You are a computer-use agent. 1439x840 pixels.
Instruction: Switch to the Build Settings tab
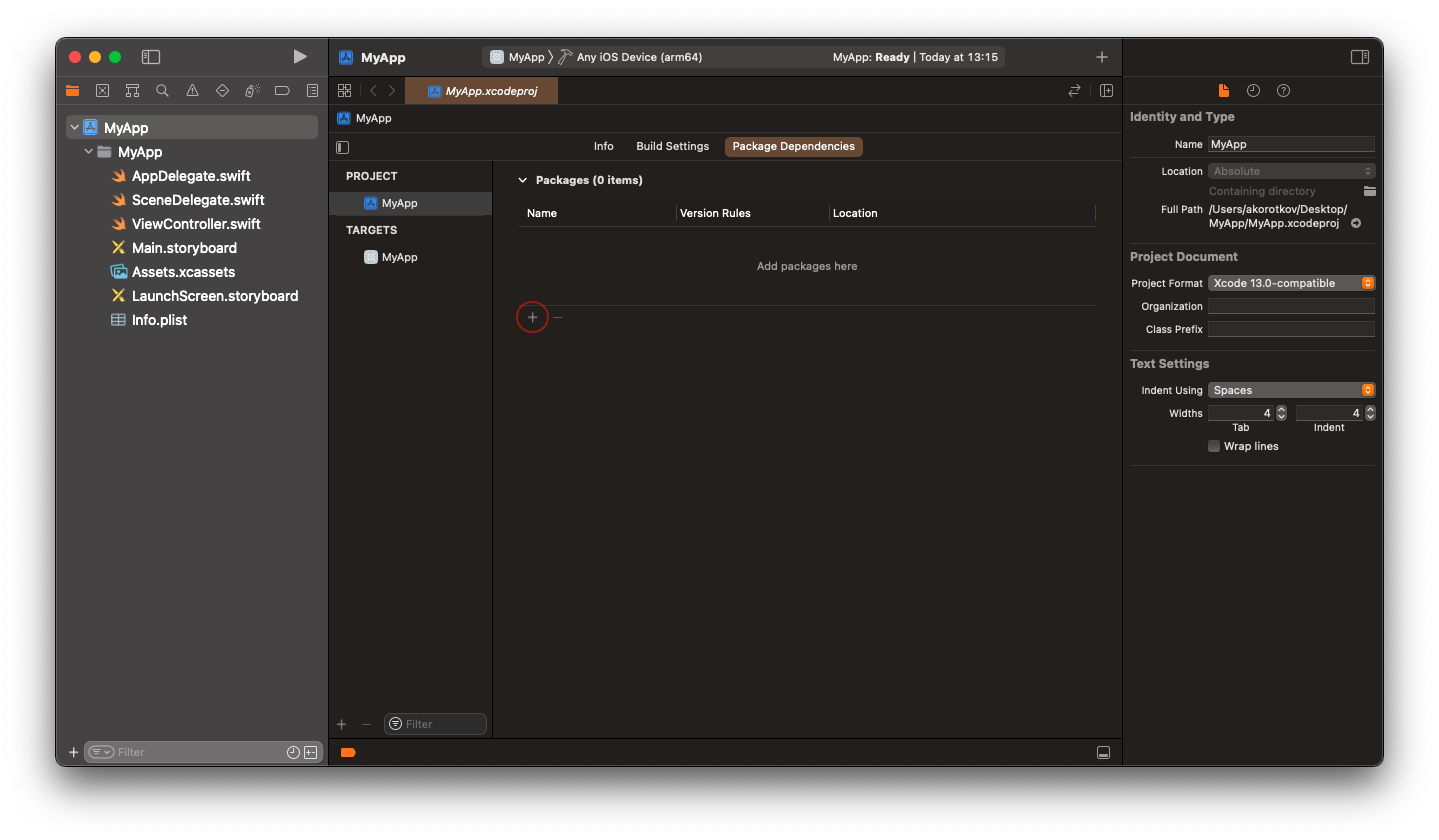coord(673,146)
